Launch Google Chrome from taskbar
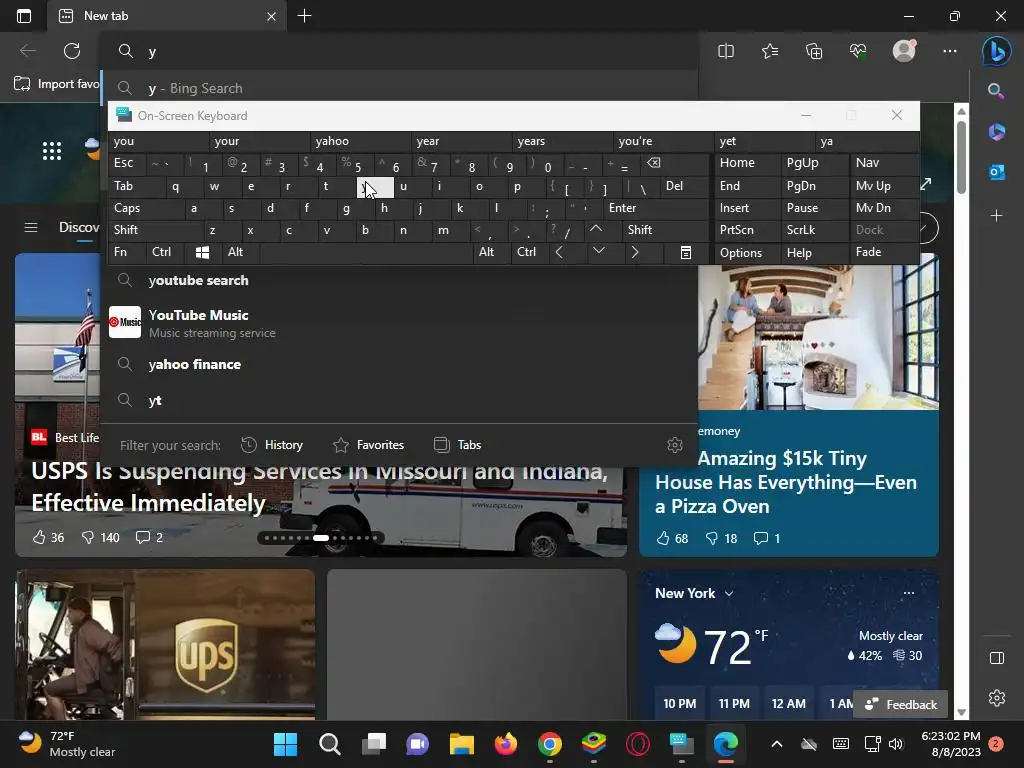1024x768 pixels. [x=550, y=744]
